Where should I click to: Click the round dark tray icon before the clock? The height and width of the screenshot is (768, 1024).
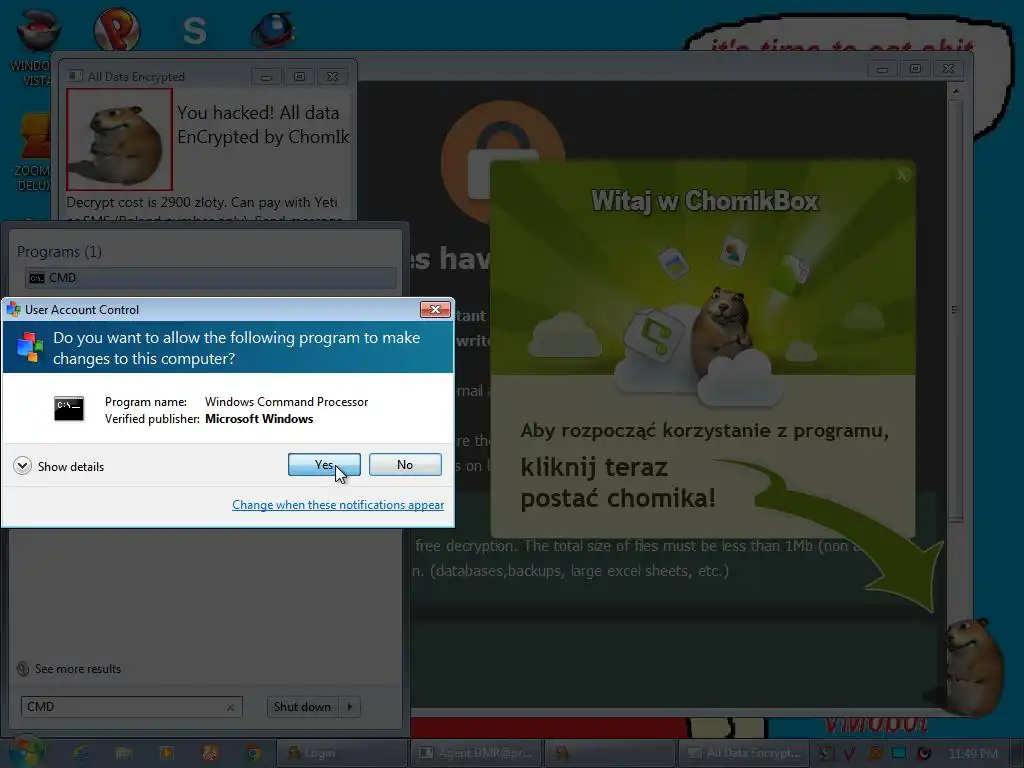[x=923, y=754]
